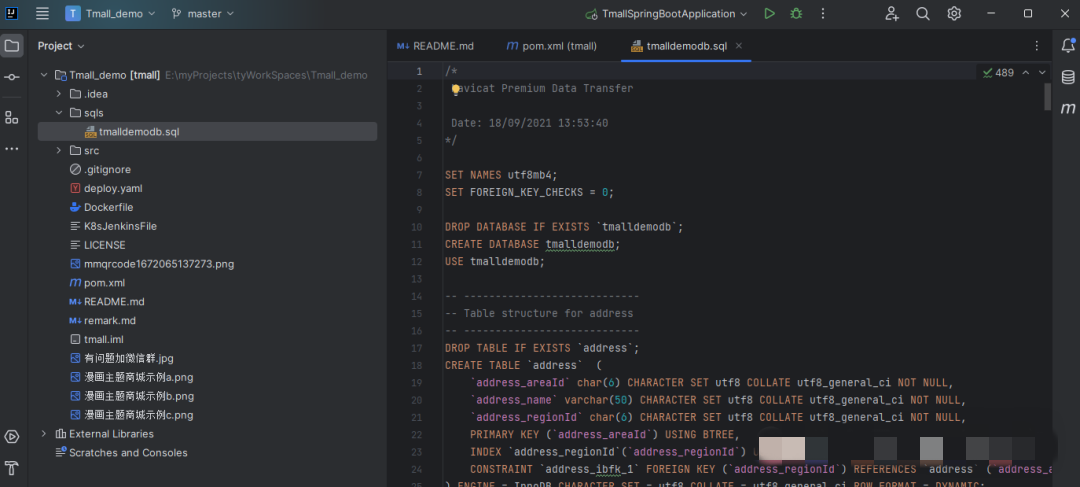Click 'SET NAMES utf8mb4;' on line 7

501,175
